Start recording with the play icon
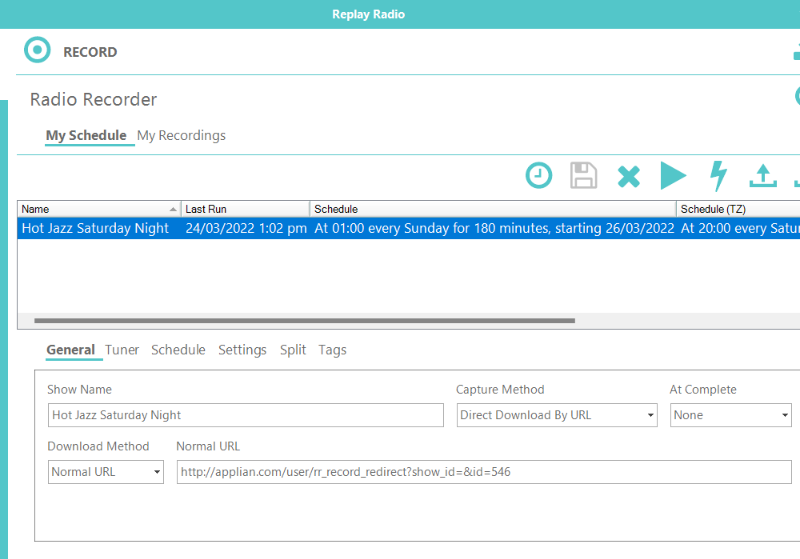This screenshot has width=800, height=559. coord(673,175)
